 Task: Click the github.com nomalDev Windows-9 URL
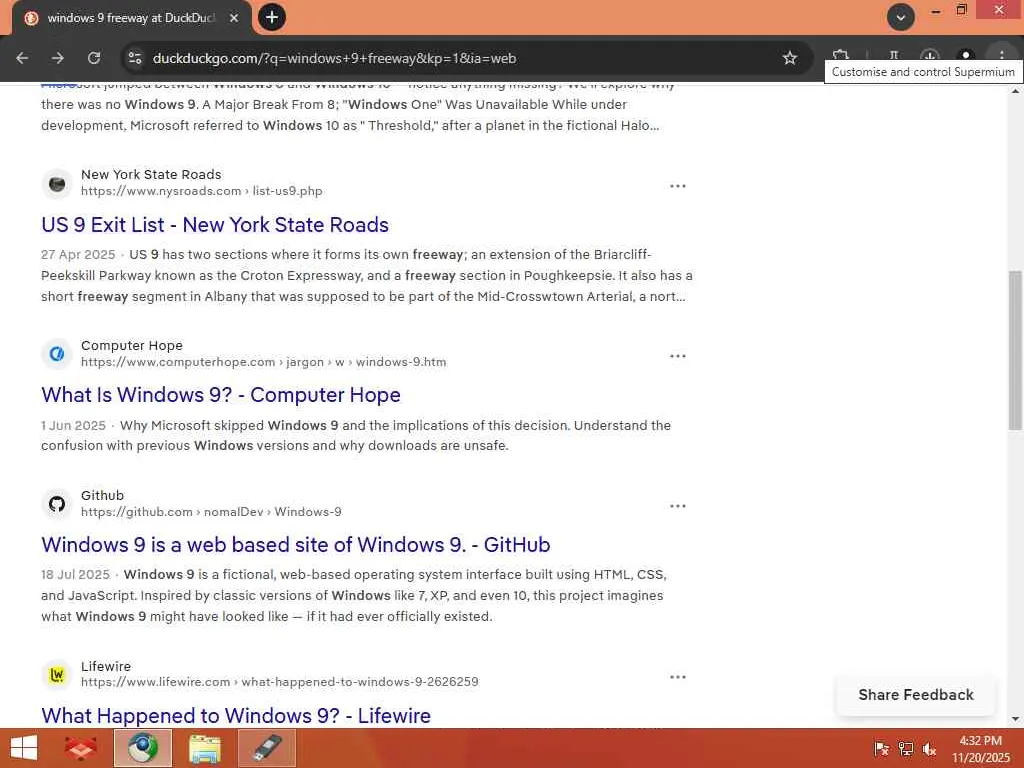211,512
